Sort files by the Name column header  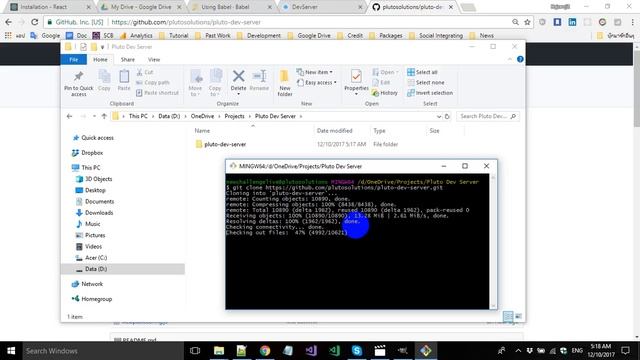point(202,131)
